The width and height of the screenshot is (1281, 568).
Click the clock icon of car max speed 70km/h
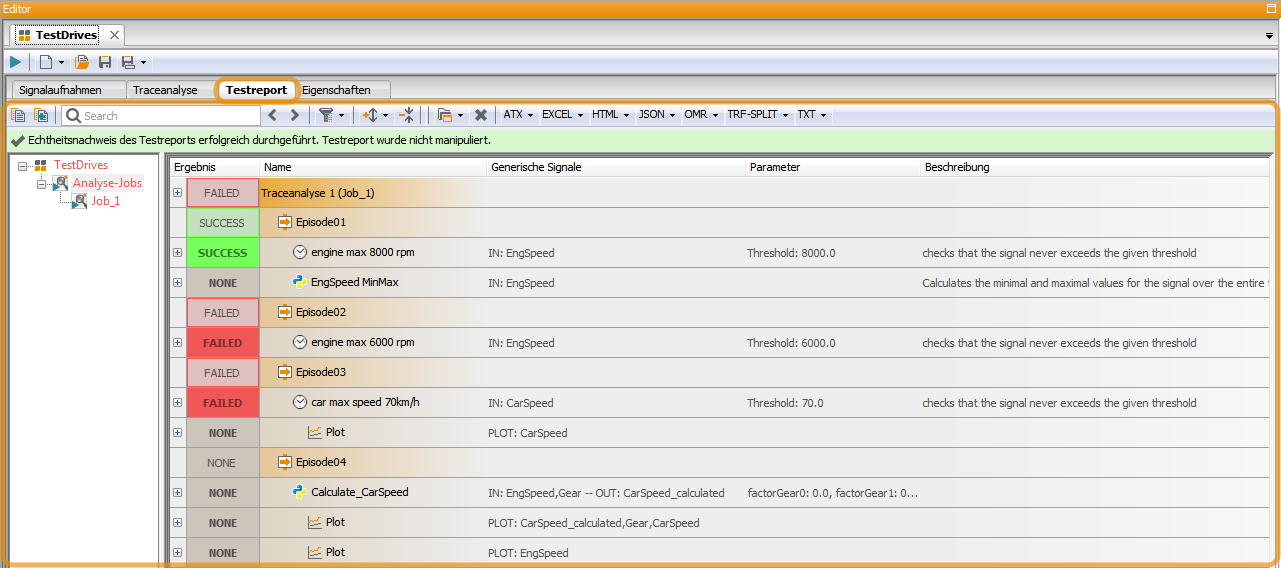[x=299, y=402]
